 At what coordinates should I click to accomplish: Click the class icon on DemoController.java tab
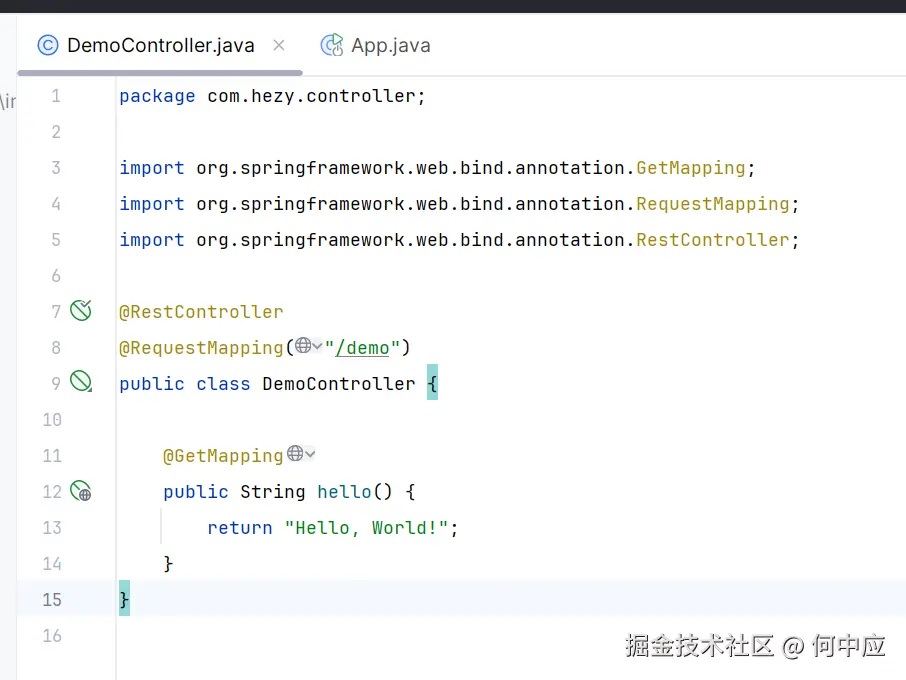pyautogui.click(x=48, y=45)
